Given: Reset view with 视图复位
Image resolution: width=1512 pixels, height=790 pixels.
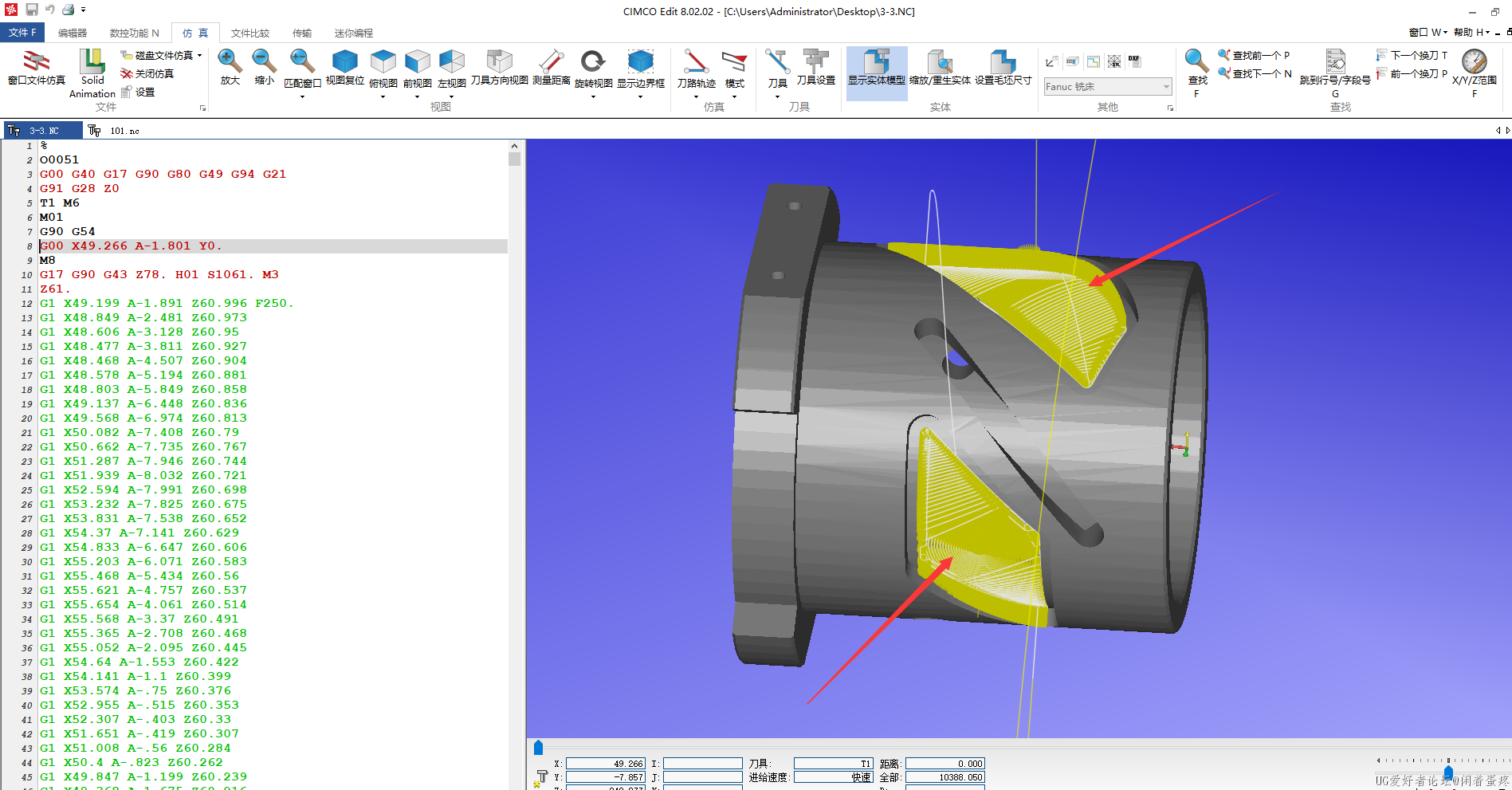Looking at the screenshot, I should [345, 68].
